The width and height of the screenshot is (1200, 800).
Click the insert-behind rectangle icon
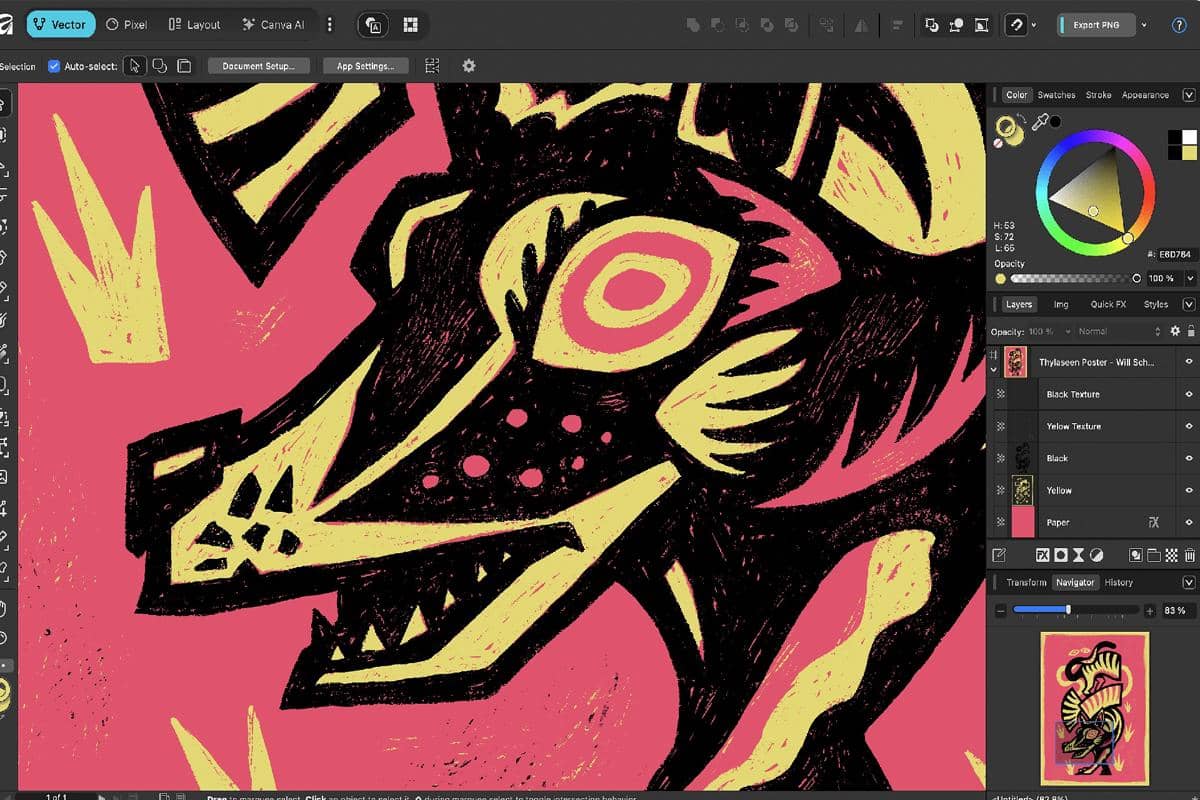pos(931,25)
